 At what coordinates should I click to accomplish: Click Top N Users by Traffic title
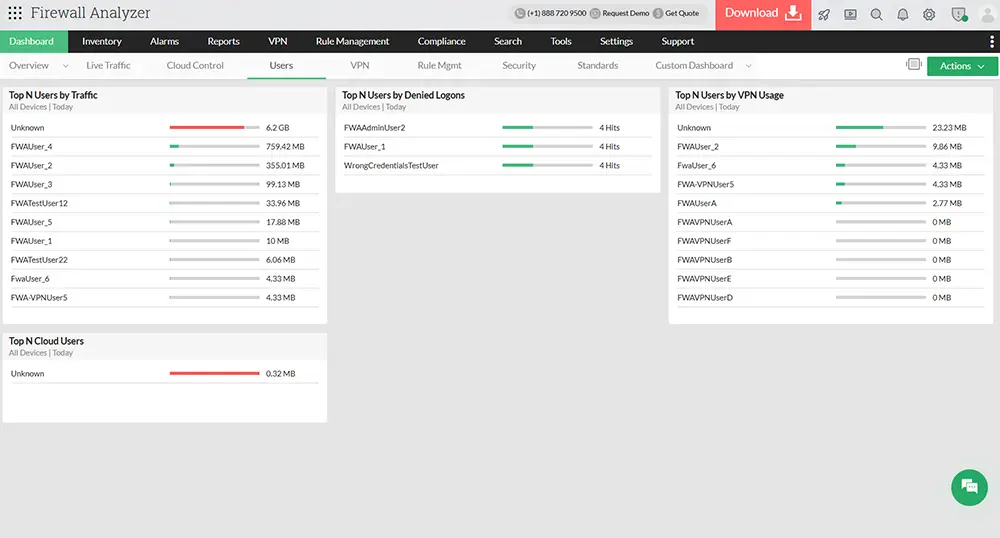click(53, 95)
